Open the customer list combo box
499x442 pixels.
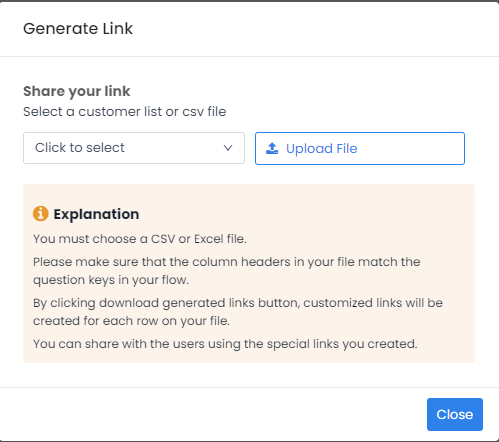134,148
